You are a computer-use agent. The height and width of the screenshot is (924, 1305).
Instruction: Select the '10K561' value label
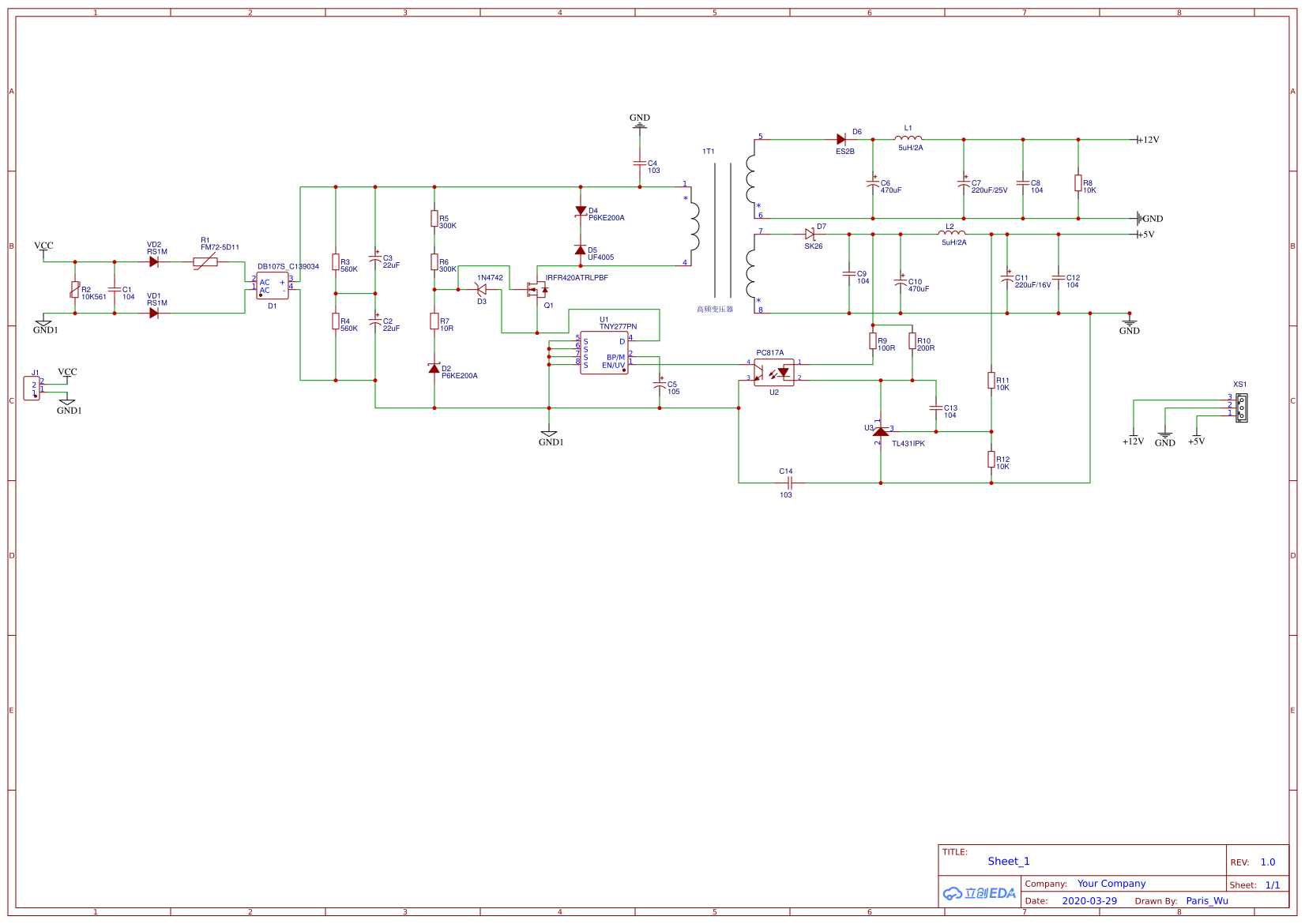(x=94, y=297)
